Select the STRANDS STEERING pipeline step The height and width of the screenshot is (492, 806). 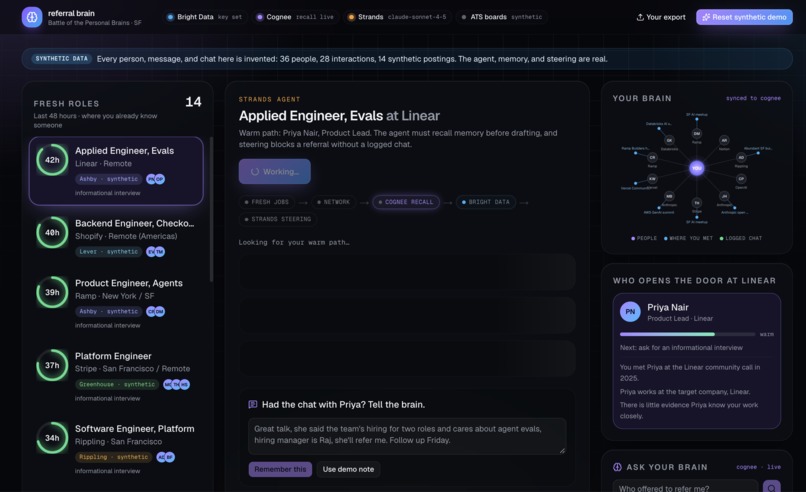[278, 219]
